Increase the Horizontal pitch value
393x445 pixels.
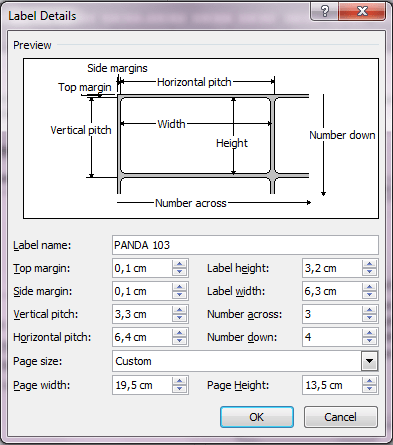coord(180,333)
